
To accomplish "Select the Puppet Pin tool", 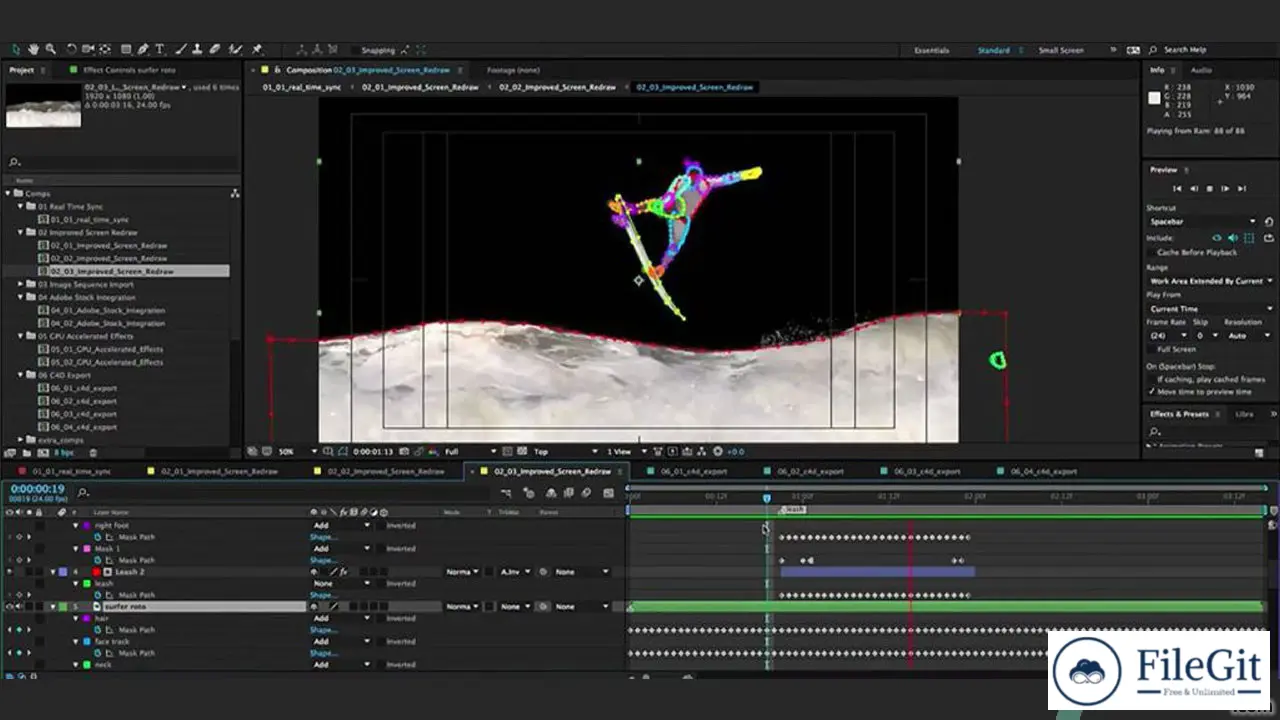I will point(257,49).
